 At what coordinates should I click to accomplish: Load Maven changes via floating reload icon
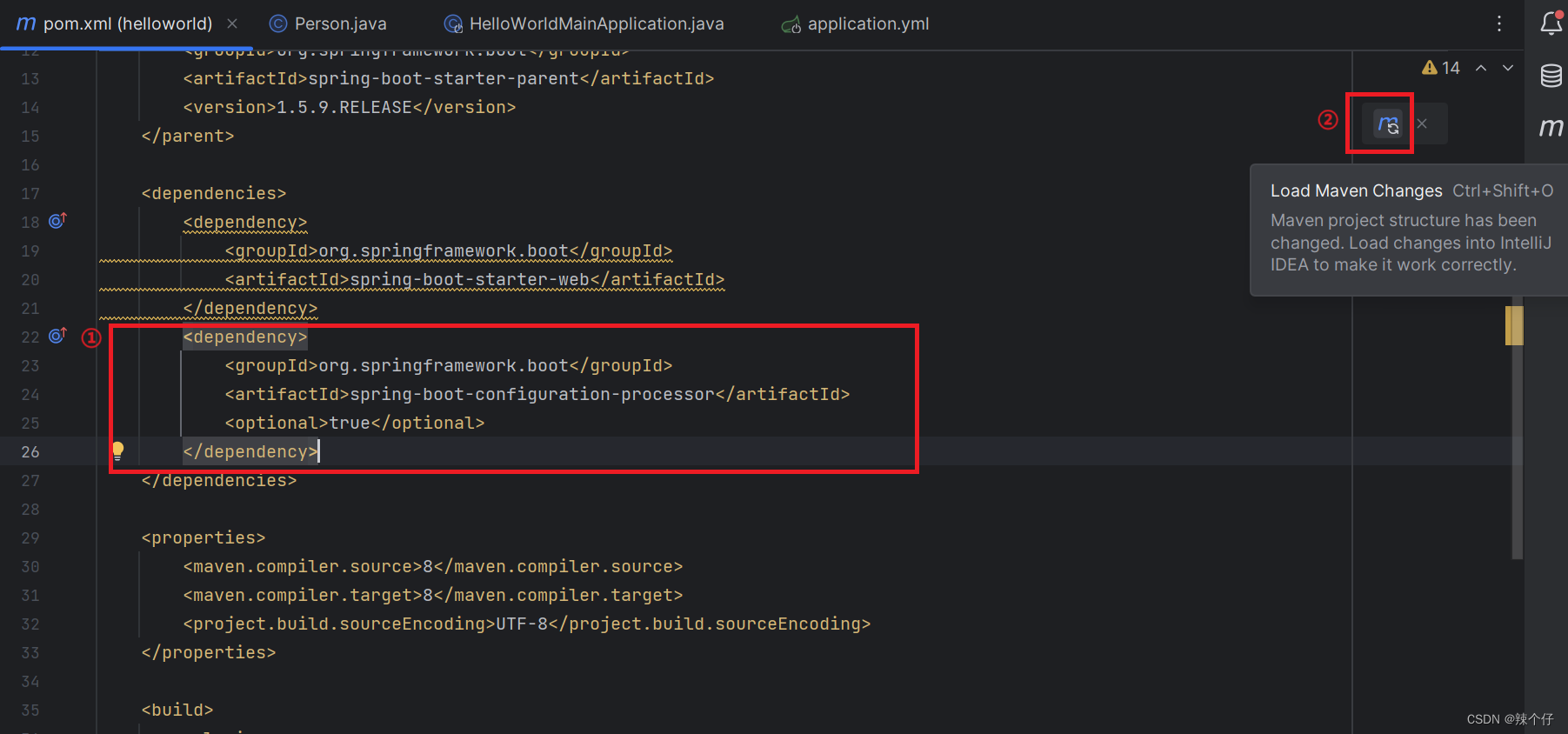(x=1388, y=123)
